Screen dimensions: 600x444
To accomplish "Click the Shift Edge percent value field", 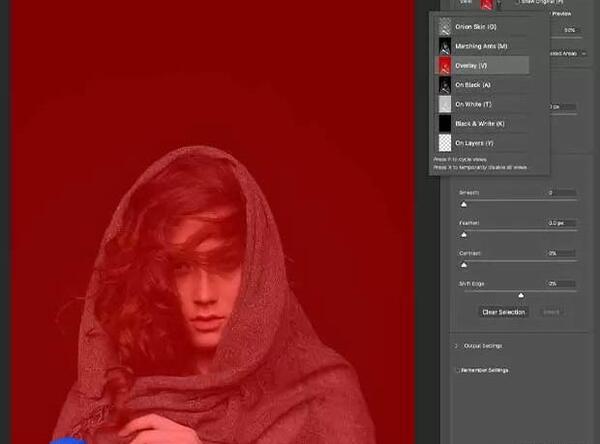I will (x=561, y=284).
